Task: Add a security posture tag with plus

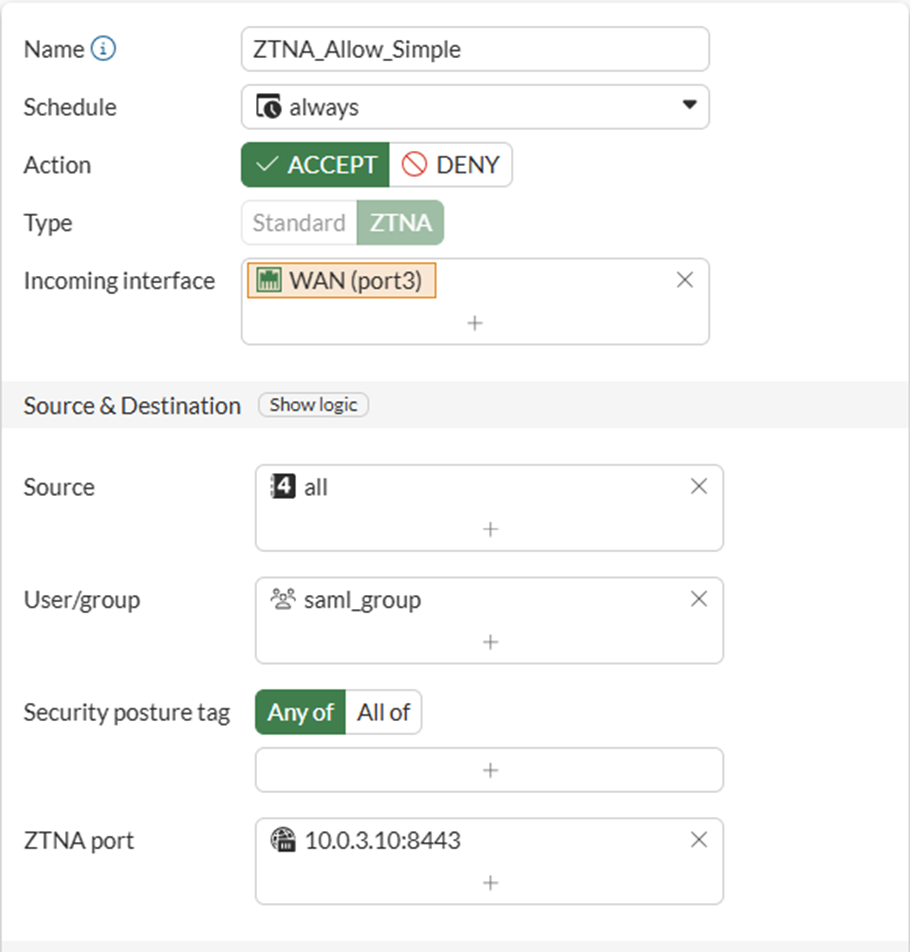Action: coord(489,770)
